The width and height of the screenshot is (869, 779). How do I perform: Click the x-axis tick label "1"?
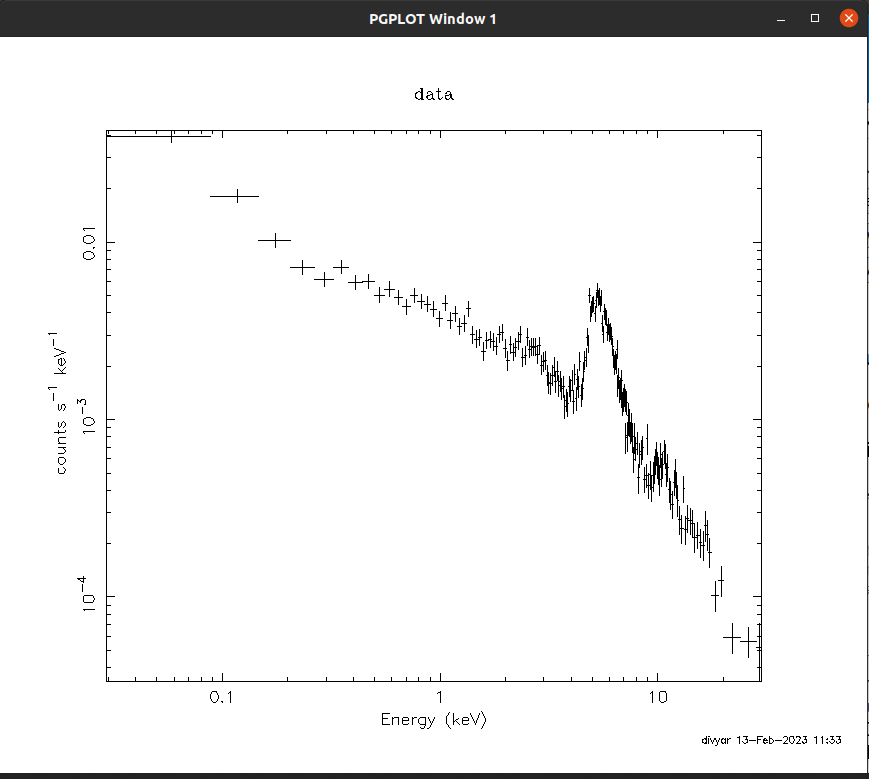pos(440,697)
